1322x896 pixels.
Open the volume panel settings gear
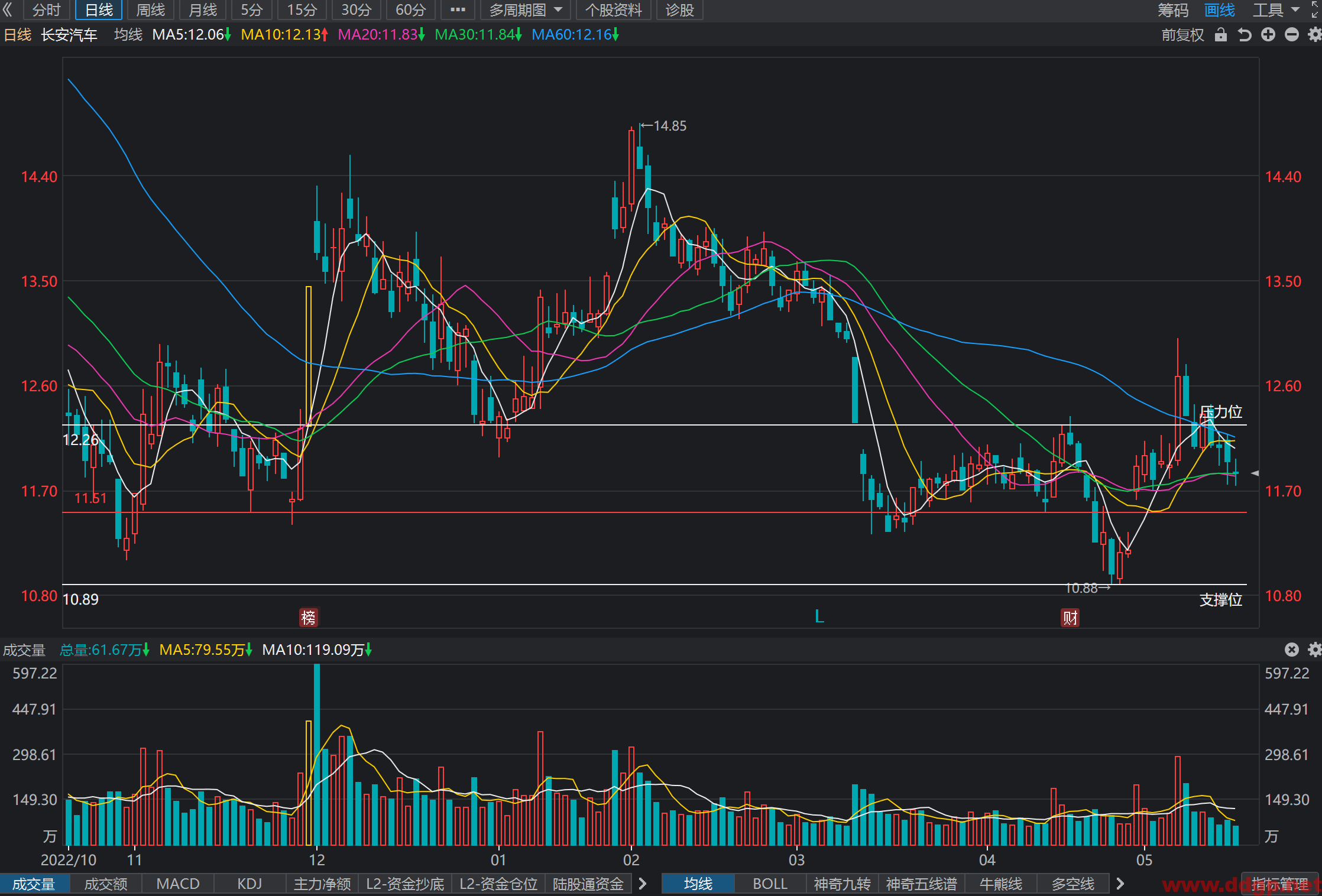click(x=1314, y=650)
